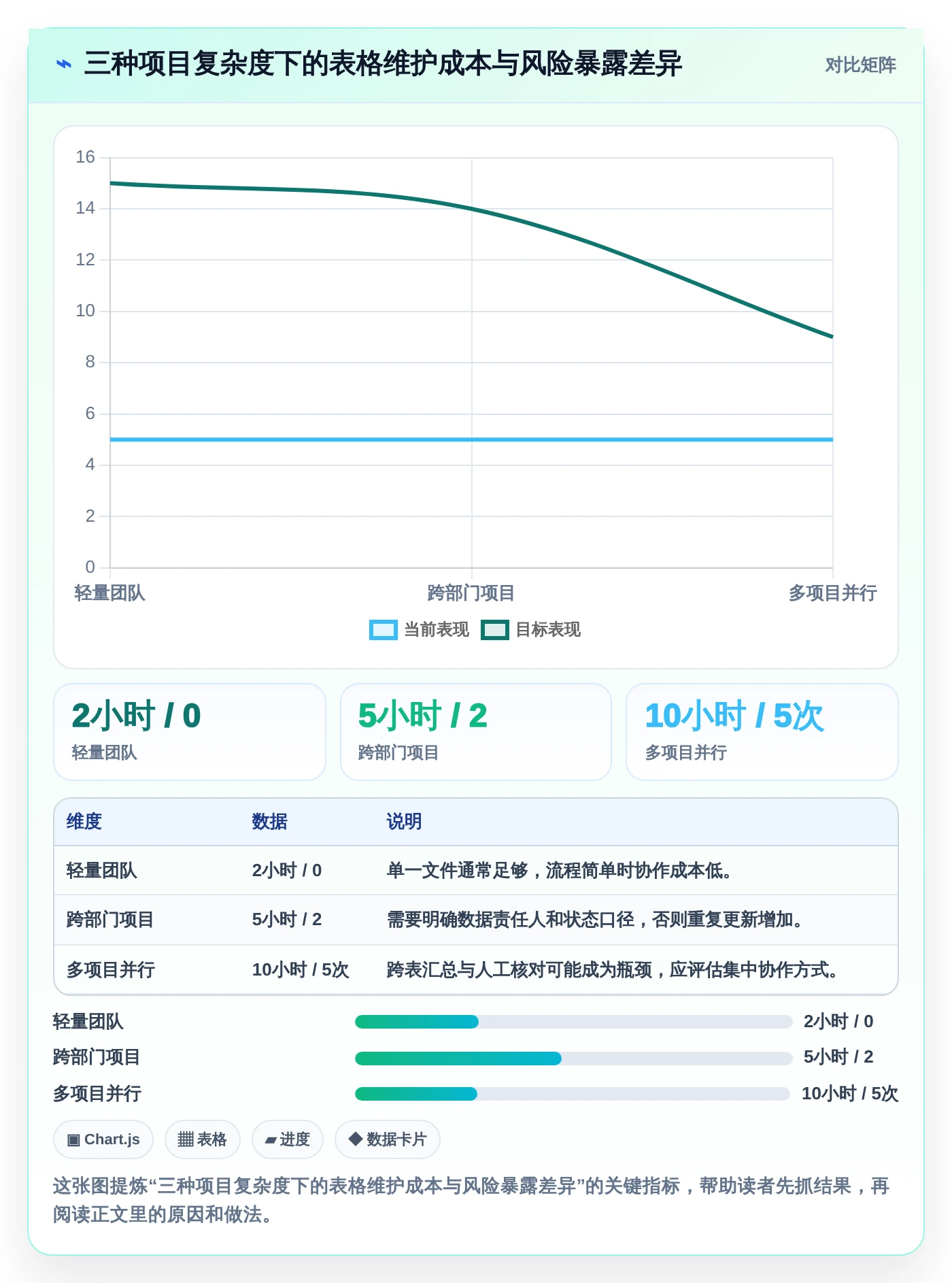Click the 跨部门项目 x-axis label on chart
Image resolution: width=952 pixels, height=1283 pixels.
pyautogui.click(x=471, y=593)
